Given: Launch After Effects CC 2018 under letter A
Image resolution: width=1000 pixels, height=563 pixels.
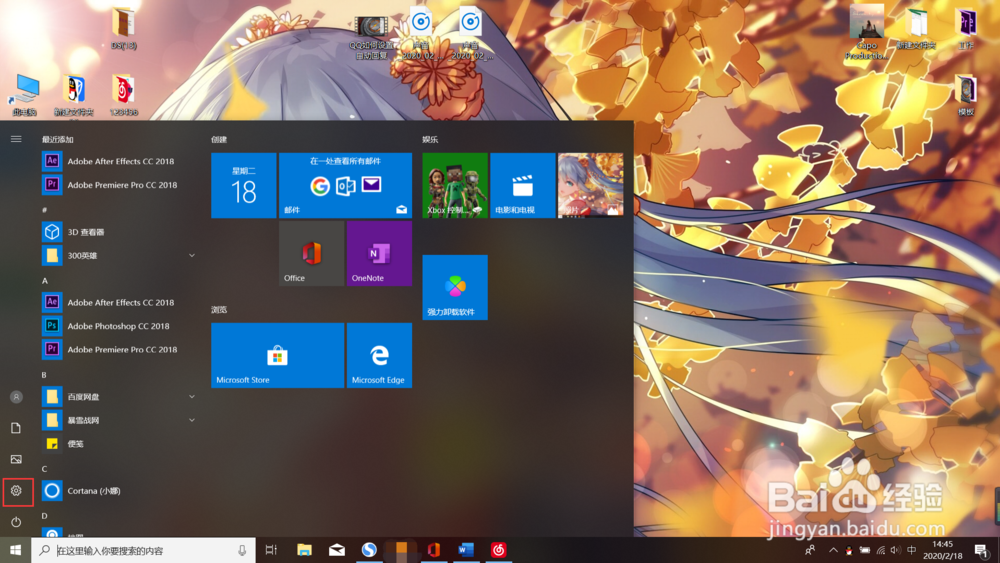Looking at the screenshot, I should click(x=119, y=302).
